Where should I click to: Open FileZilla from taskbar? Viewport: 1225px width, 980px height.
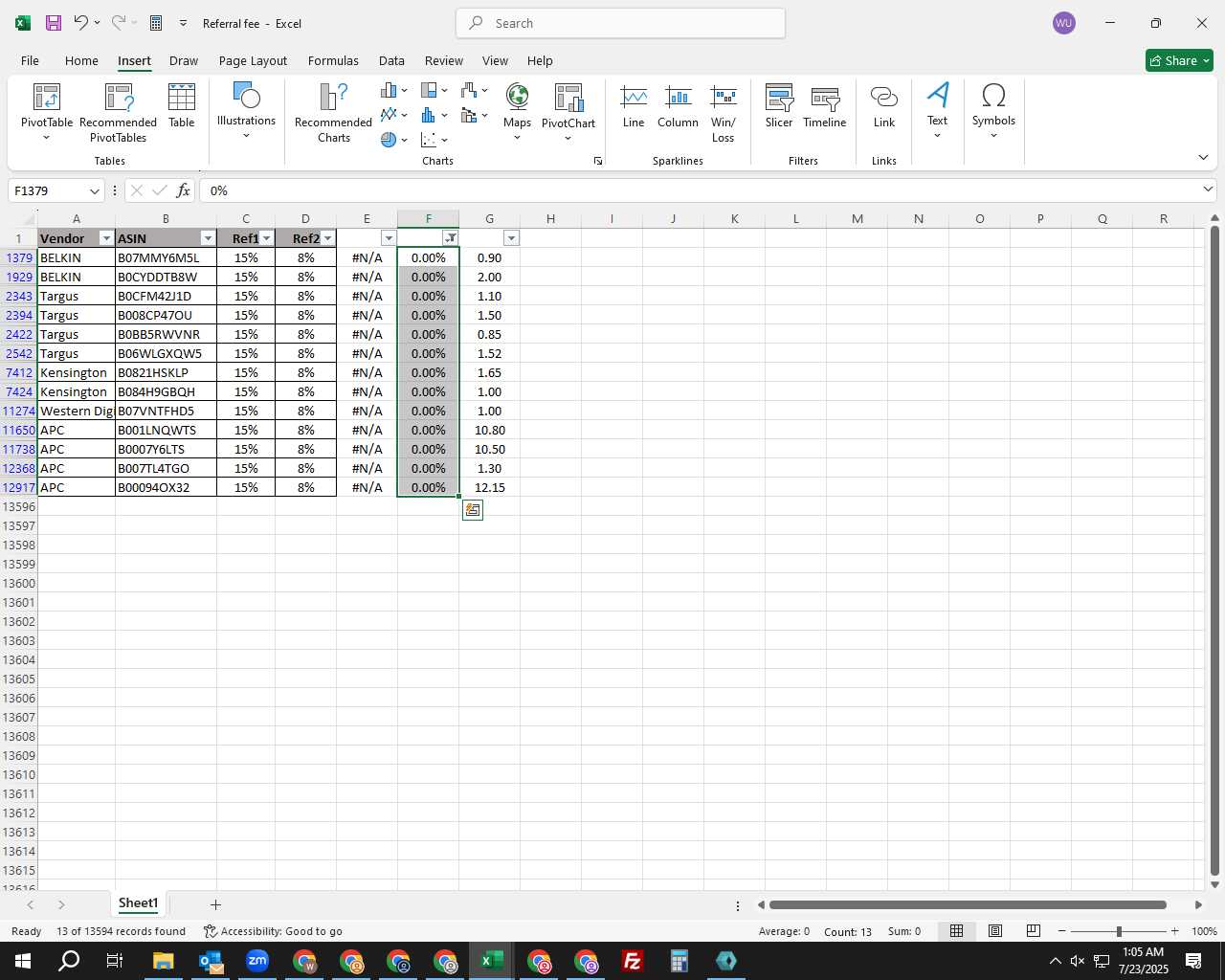pyautogui.click(x=633, y=961)
